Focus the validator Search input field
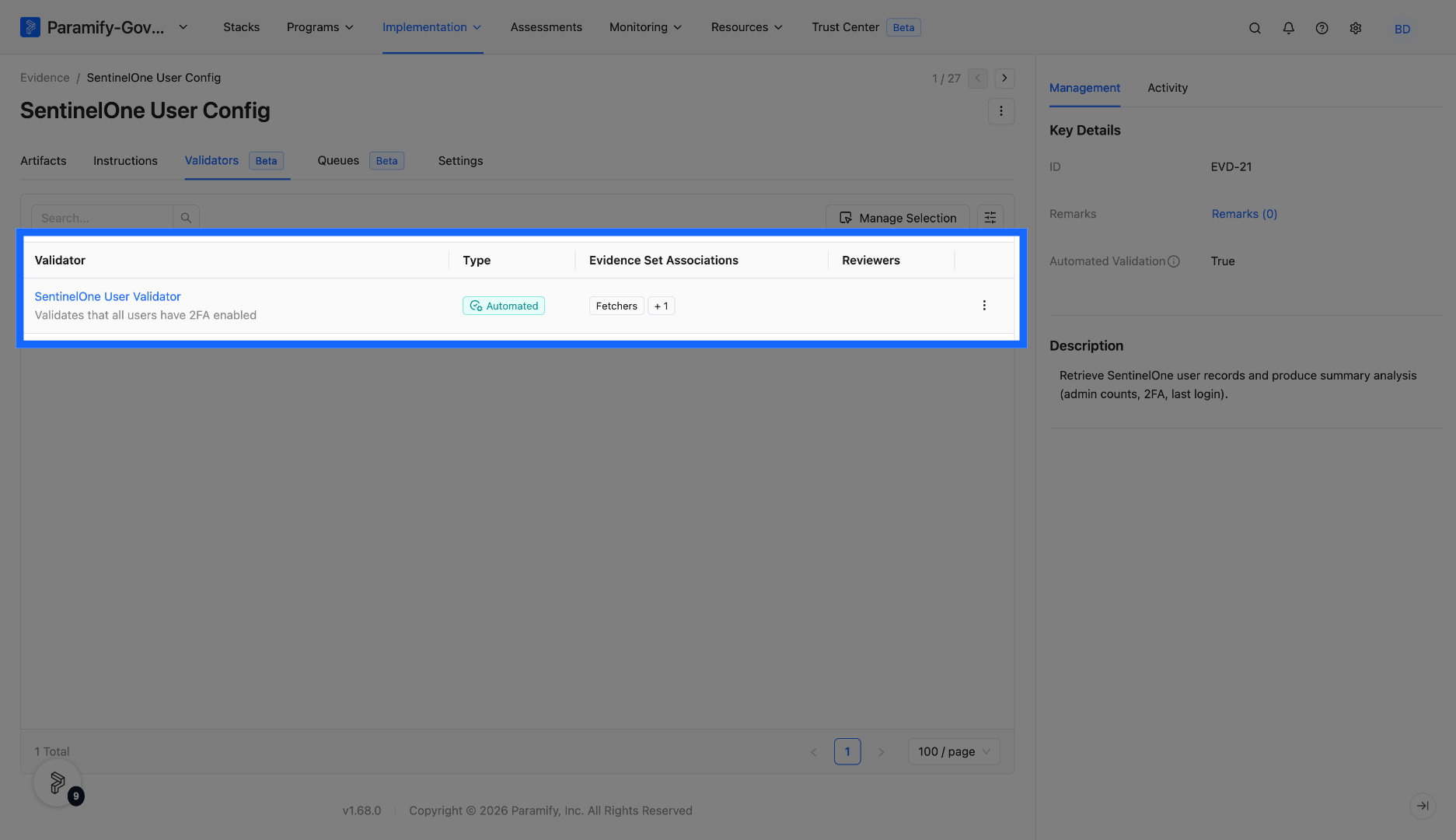The width and height of the screenshot is (1456, 840). click(x=102, y=218)
